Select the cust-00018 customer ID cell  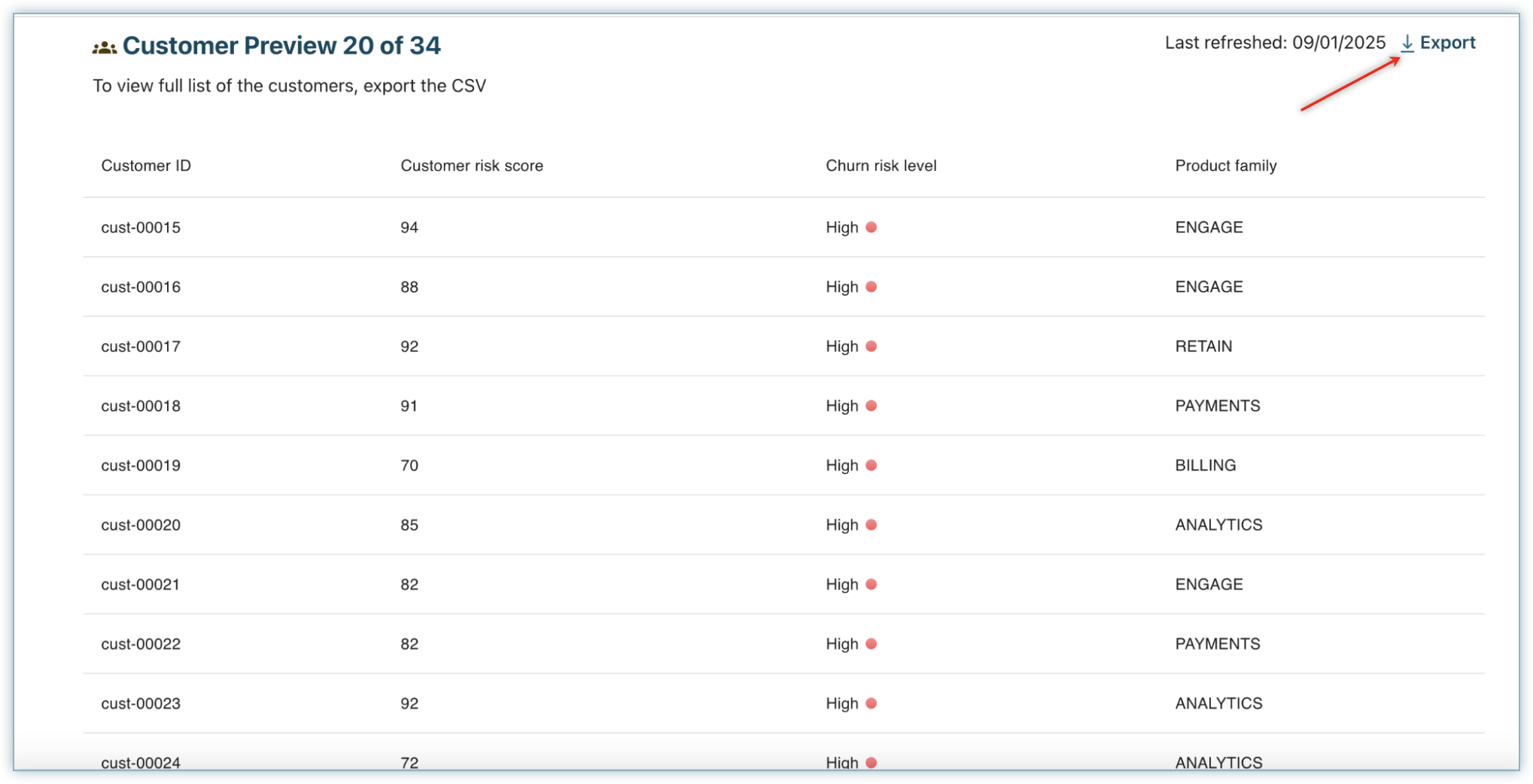141,406
